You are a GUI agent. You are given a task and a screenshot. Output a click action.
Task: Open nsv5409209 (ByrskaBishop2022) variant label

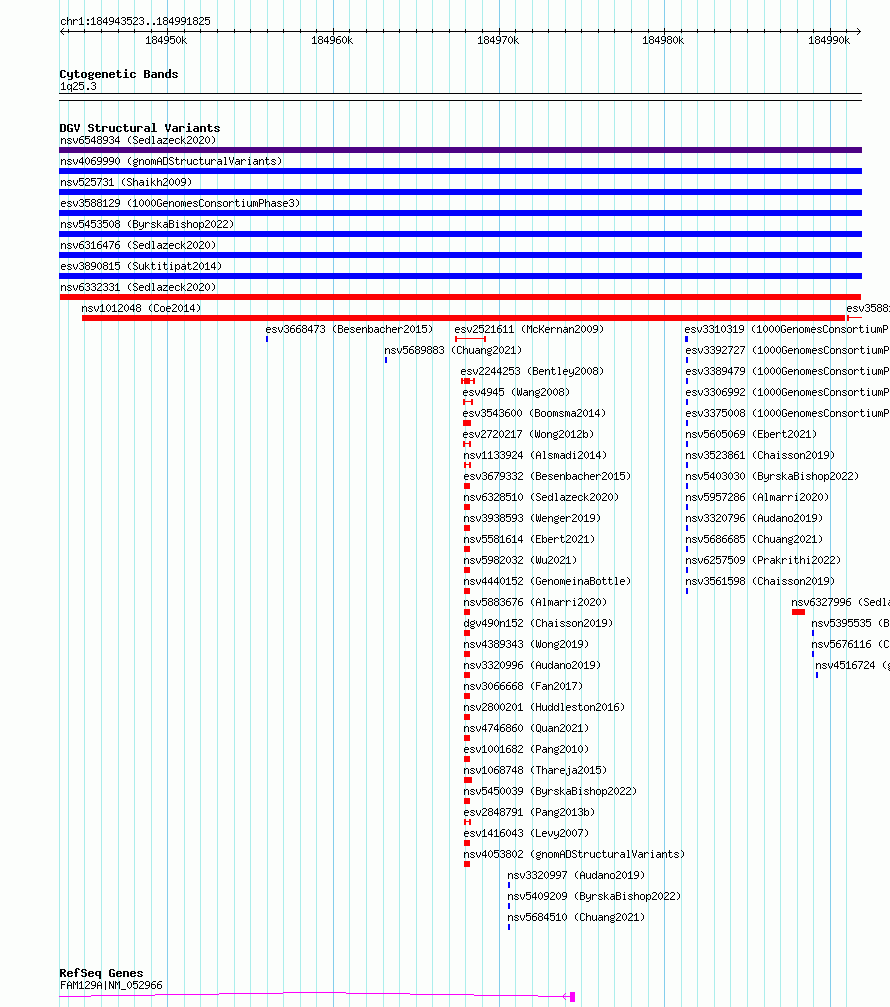pos(594,895)
